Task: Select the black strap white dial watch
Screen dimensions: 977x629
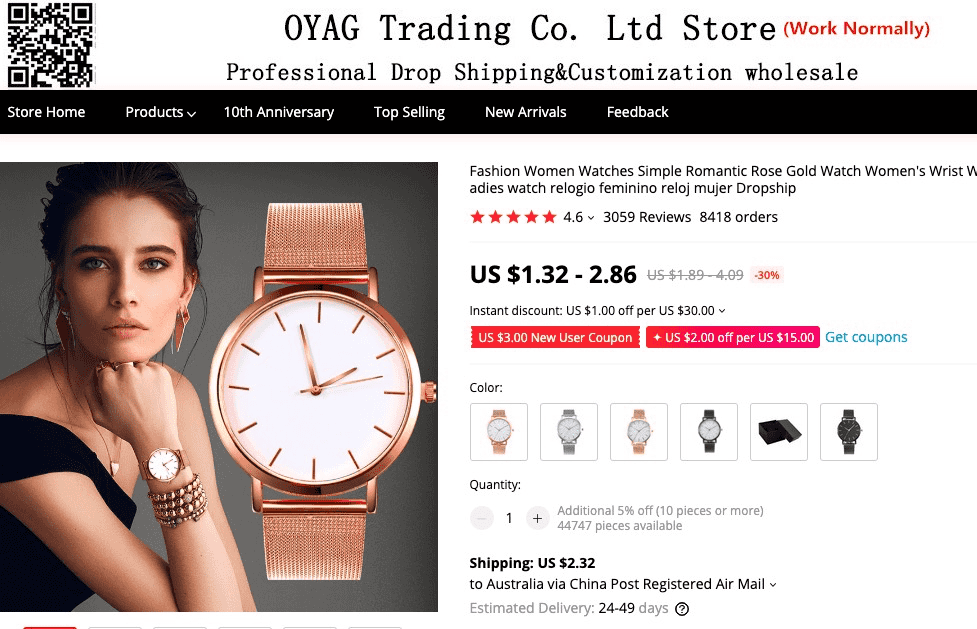Action: (x=708, y=431)
